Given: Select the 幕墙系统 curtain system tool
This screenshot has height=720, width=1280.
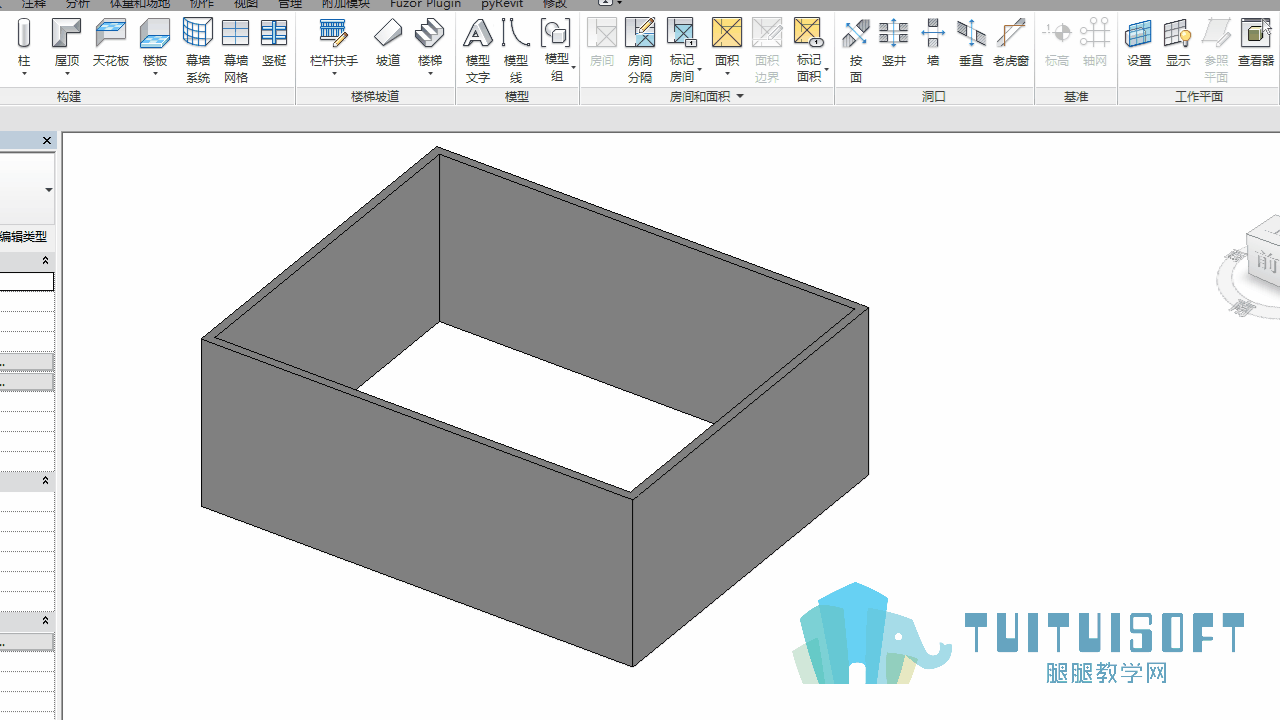Looking at the screenshot, I should tap(198, 50).
